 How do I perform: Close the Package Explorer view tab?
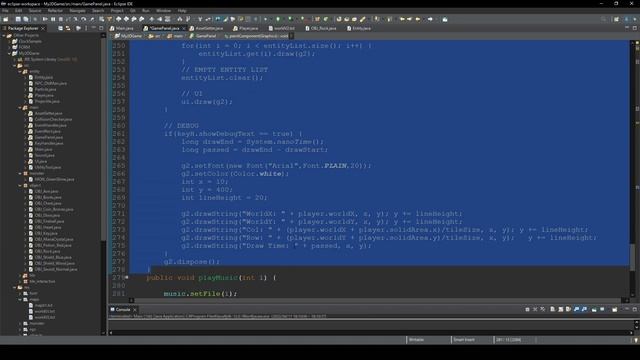coord(43,28)
